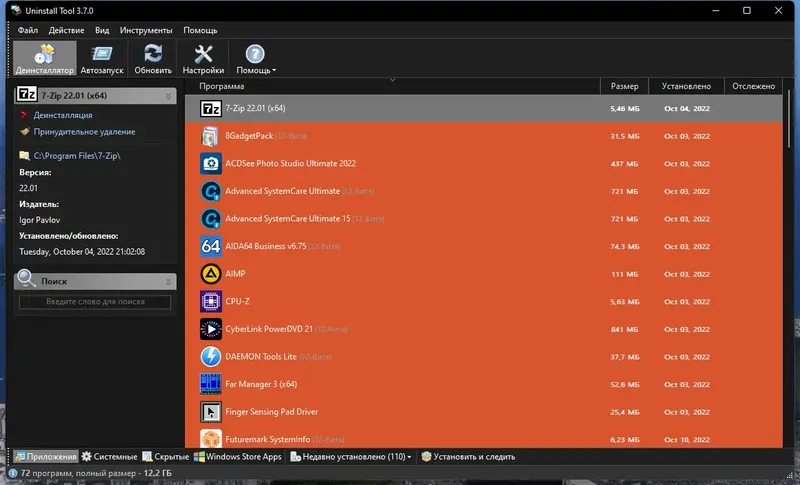The height and width of the screenshot is (485, 800).
Task: Open Настройки settings tool
Action: [x=203, y=59]
